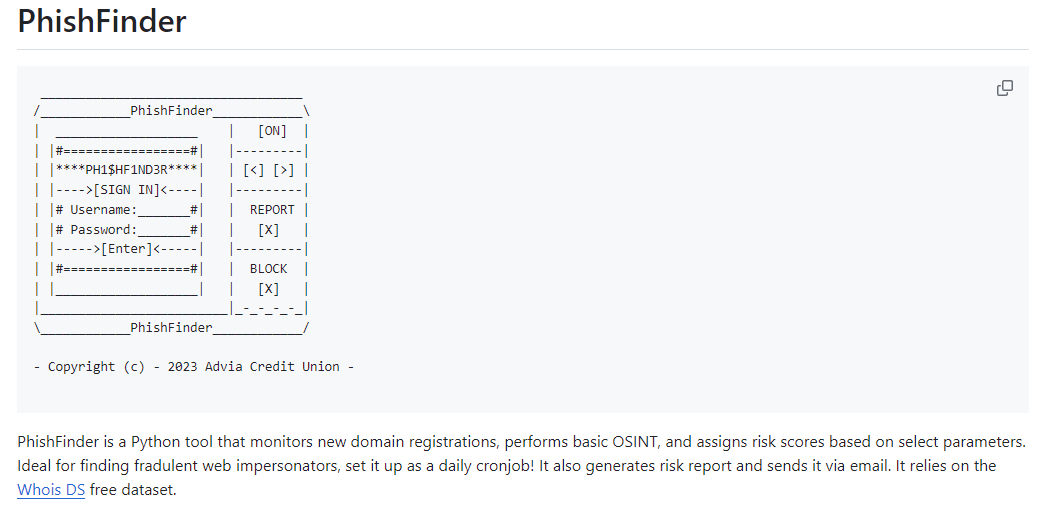This screenshot has height=509, width=1051.
Task: Select the BLOCK label in ASCII art
Action: point(268,268)
